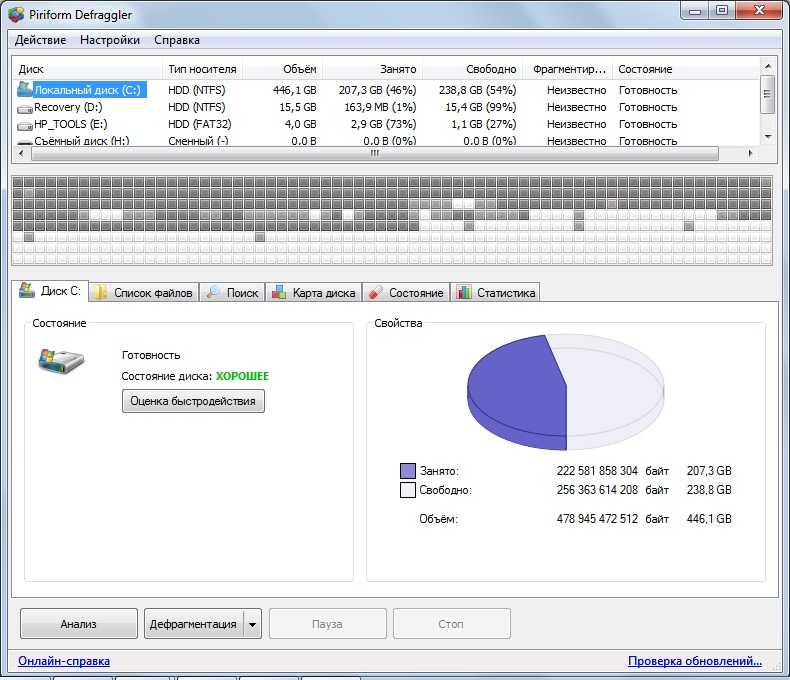Switch to the Статистика tab

(495, 293)
